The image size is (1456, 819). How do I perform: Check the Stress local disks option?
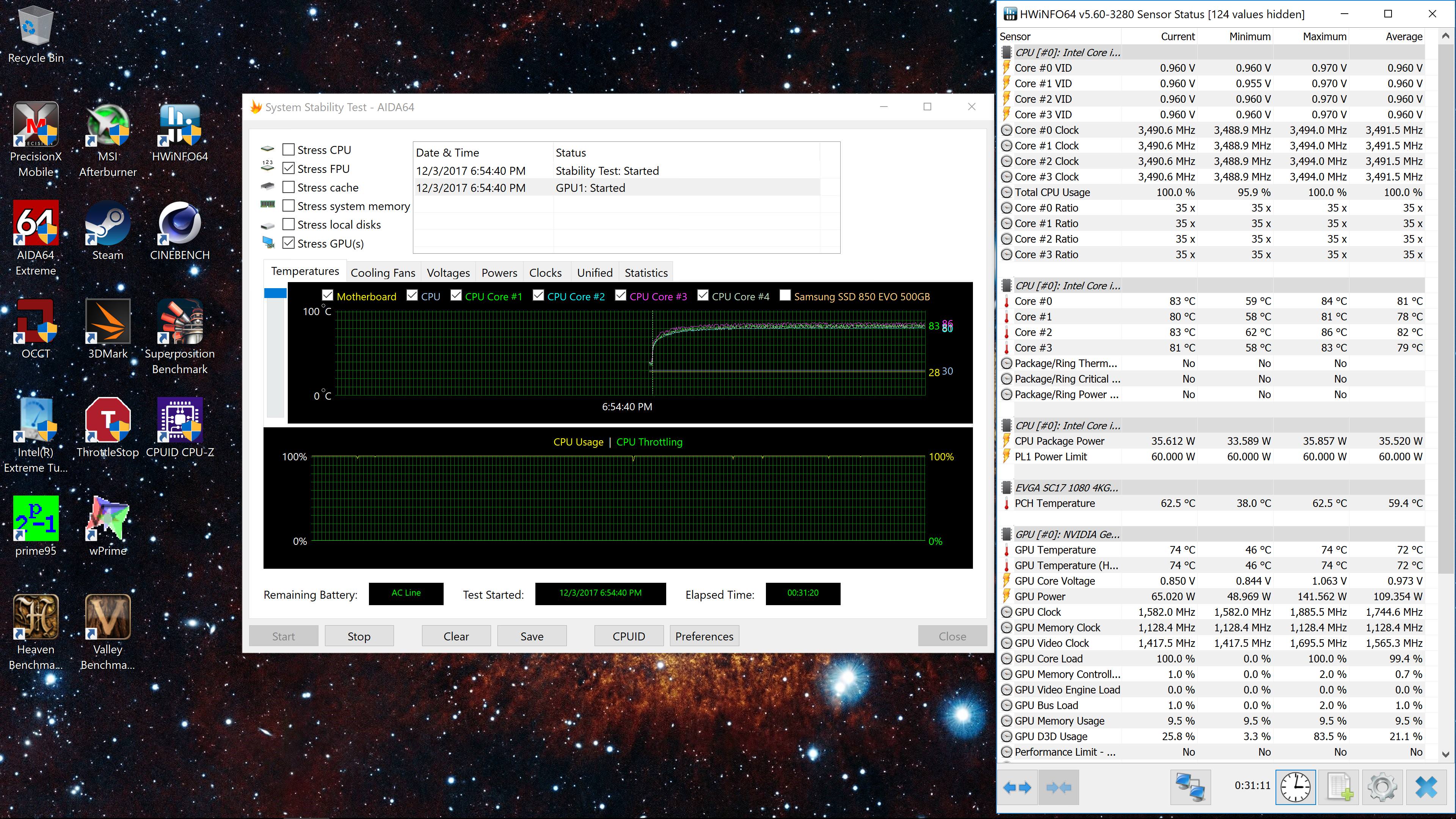288,224
